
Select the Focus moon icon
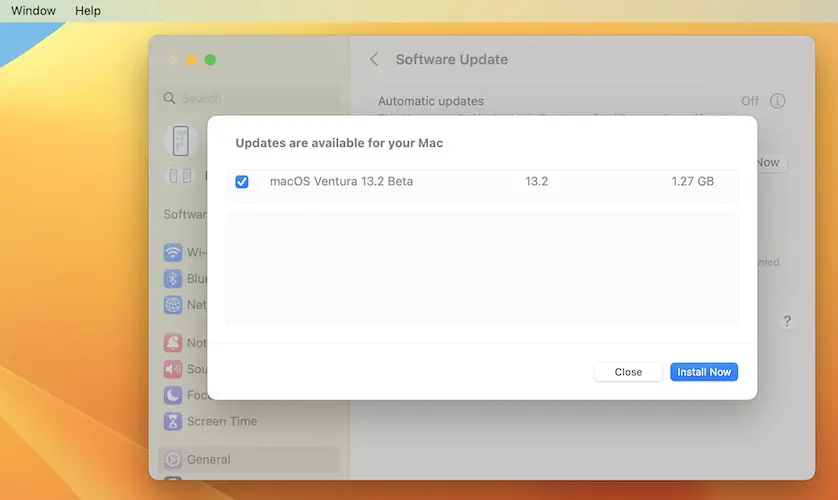(x=173, y=395)
